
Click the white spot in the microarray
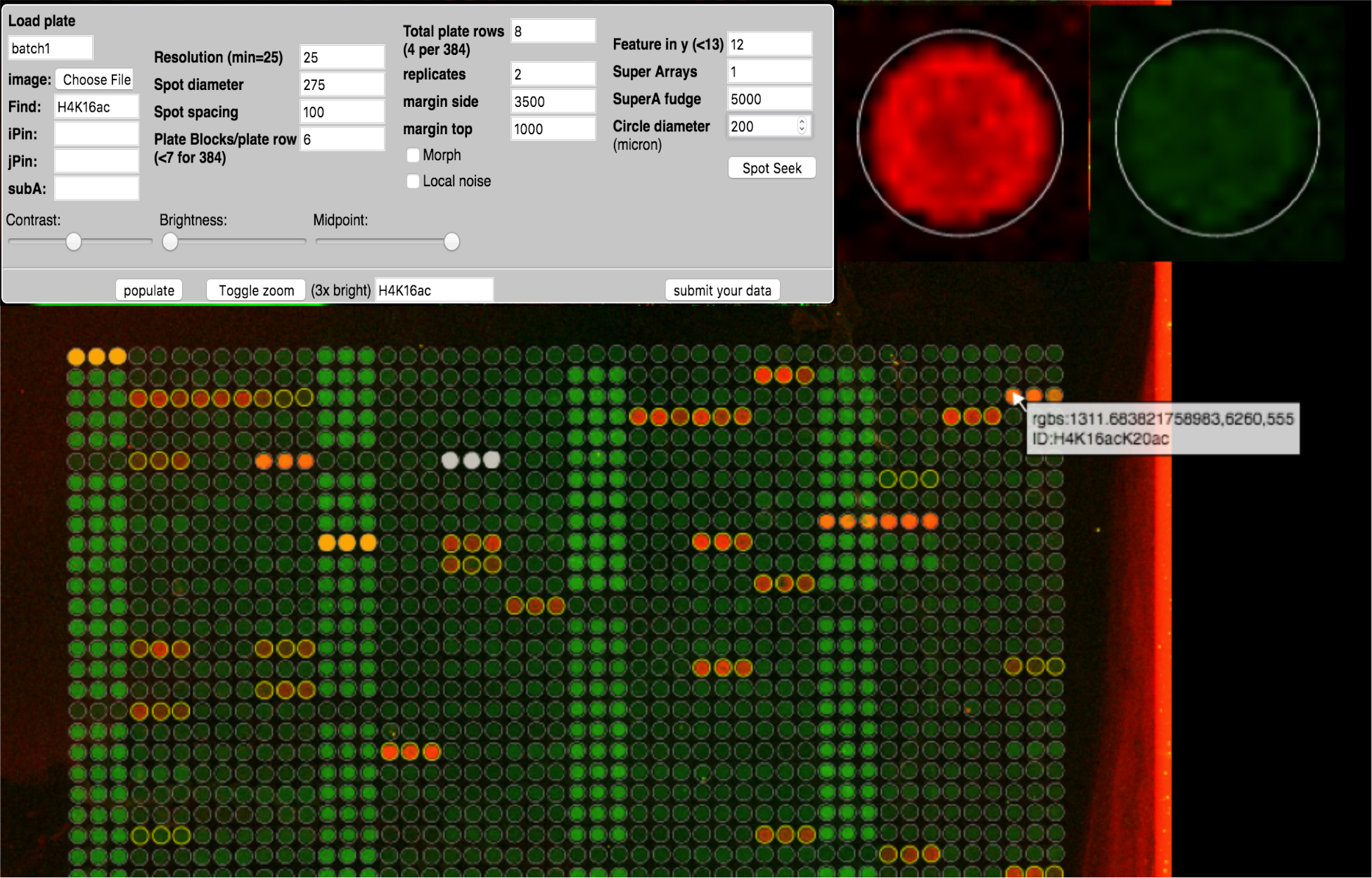pyautogui.click(x=471, y=460)
